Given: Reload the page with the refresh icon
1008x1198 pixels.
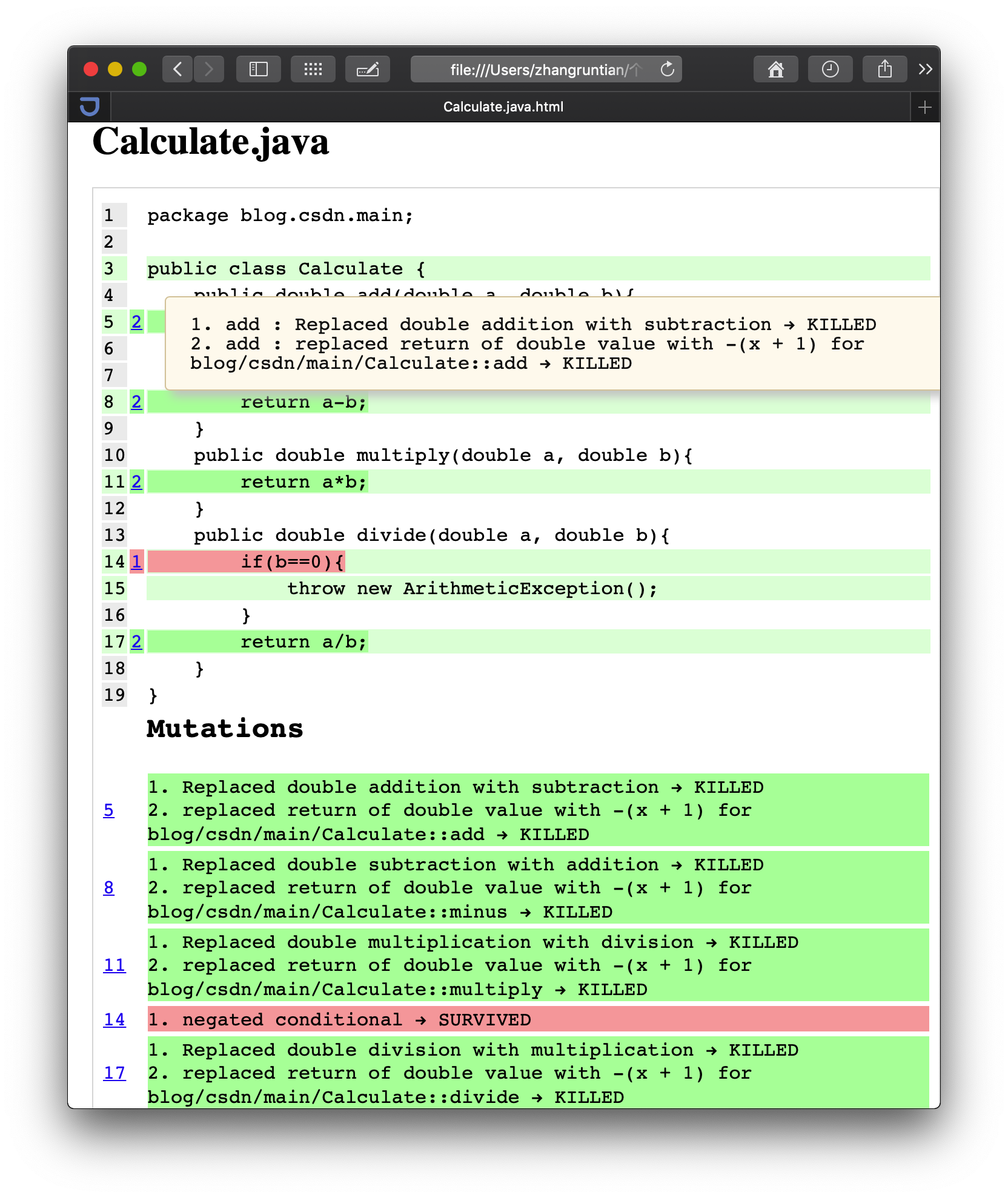Looking at the screenshot, I should tap(668, 69).
